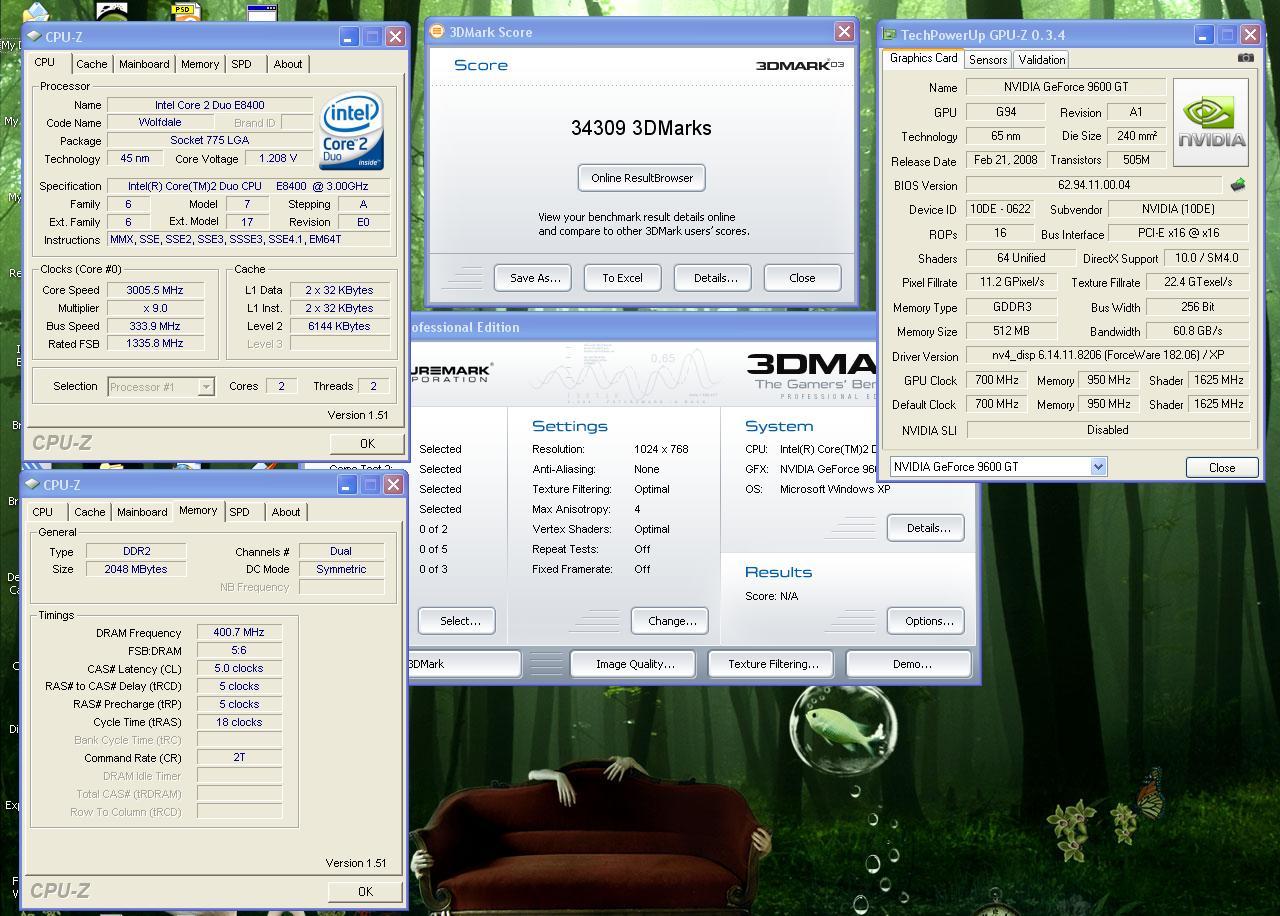Click the BIOS save chip icon in GPU-Z

tap(1237, 185)
